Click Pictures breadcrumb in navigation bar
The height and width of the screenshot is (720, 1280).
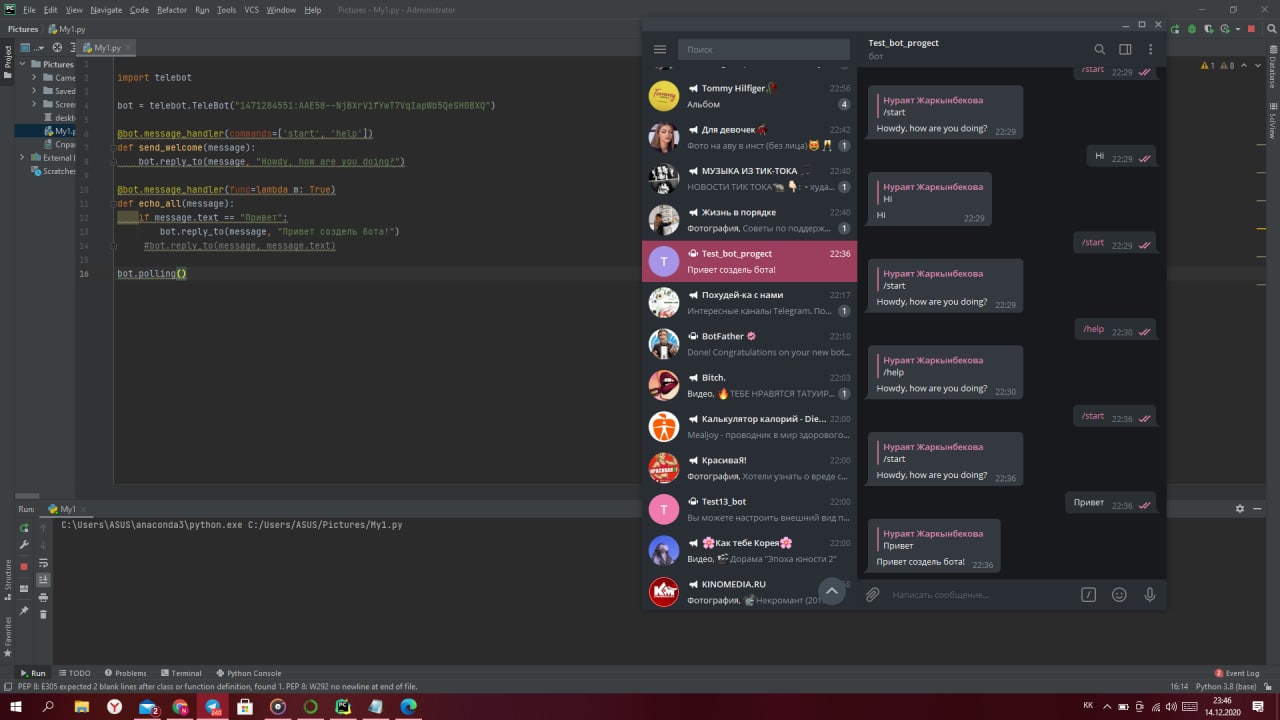(x=23, y=29)
